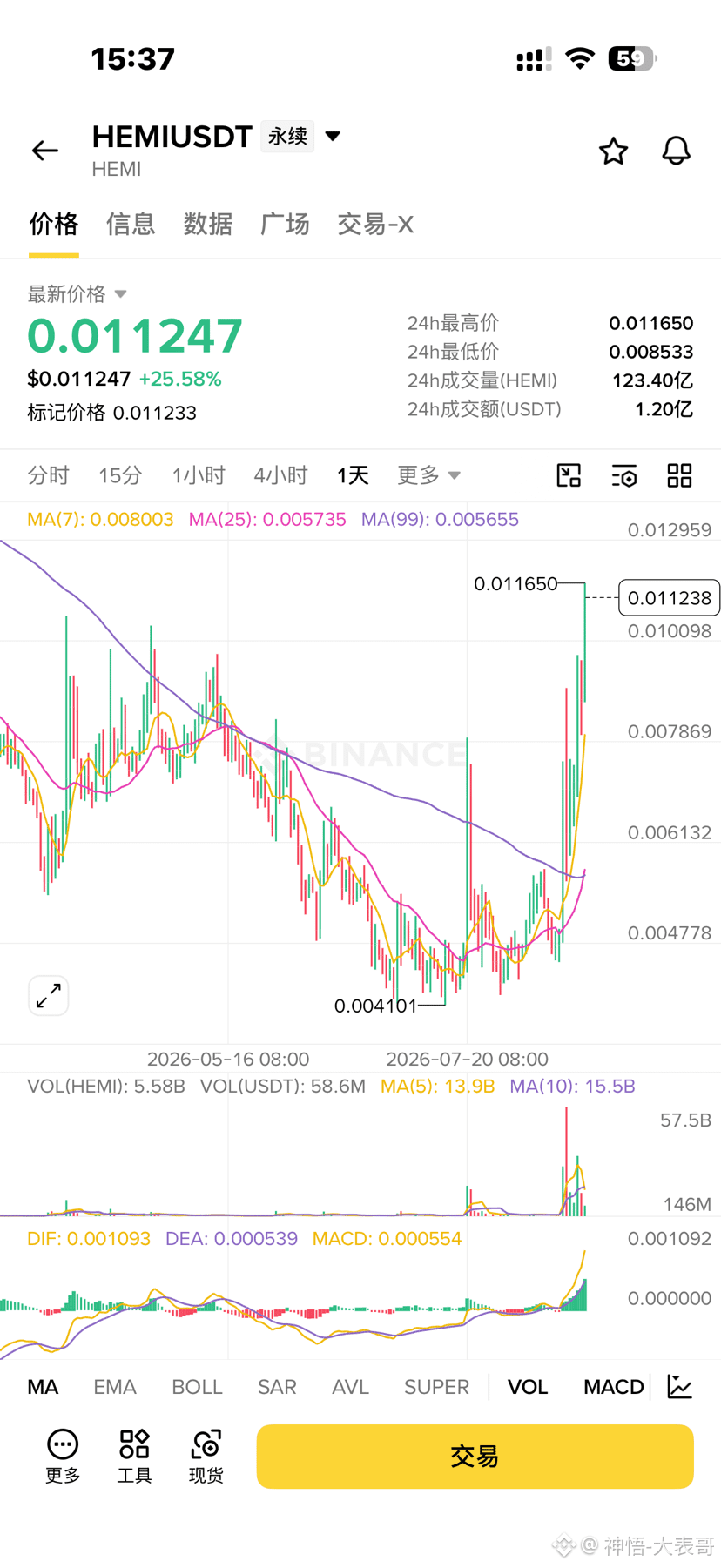Open the 工具 tools icon
Image resolution: width=721 pixels, height=1568 pixels.
pyautogui.click(x=134, y=1456)
